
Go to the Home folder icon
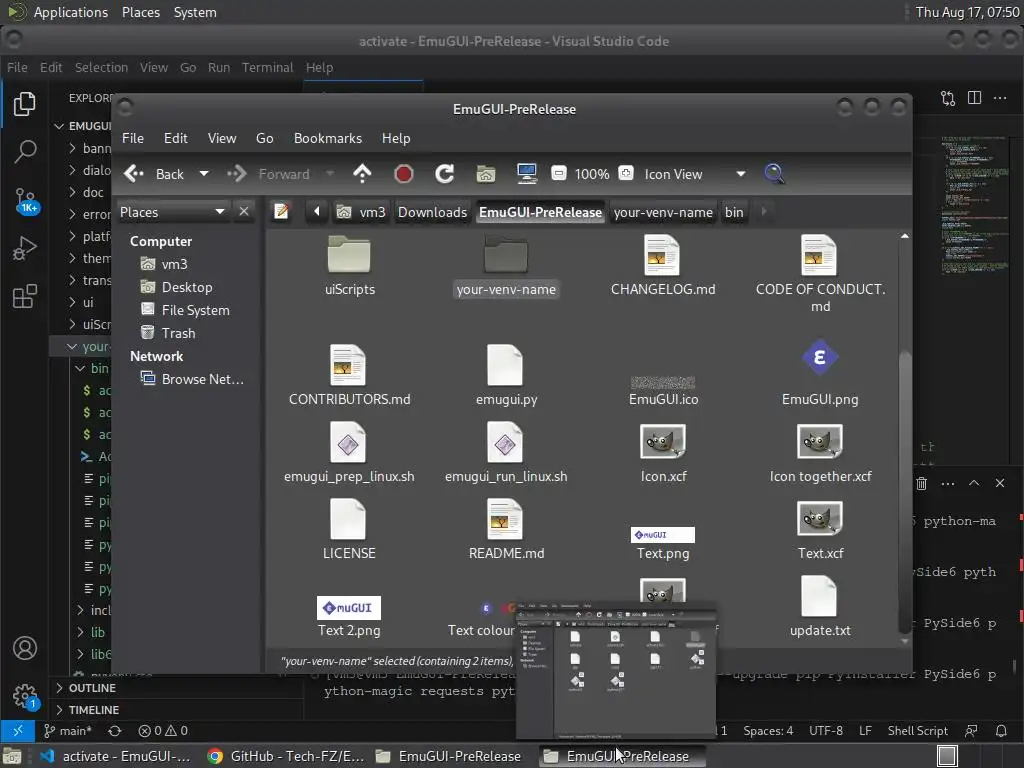(x=485, y=174)
